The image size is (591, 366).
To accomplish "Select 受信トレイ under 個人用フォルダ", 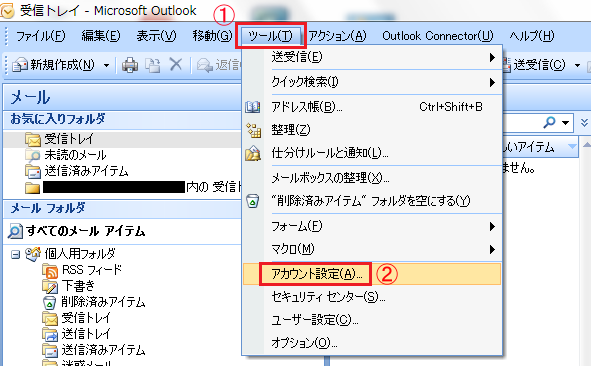I will pos(86,318).
